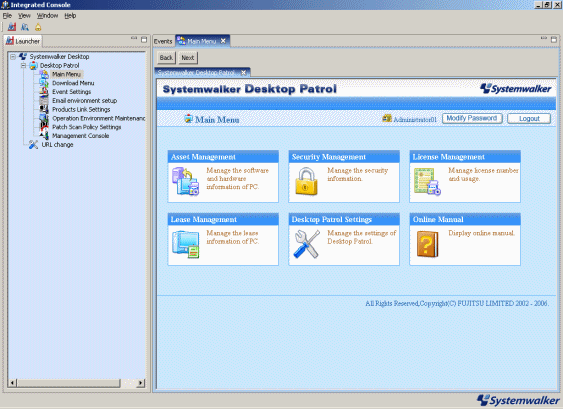Open the Asset Management heading link

pyautogui.click(x=203, y=157)
